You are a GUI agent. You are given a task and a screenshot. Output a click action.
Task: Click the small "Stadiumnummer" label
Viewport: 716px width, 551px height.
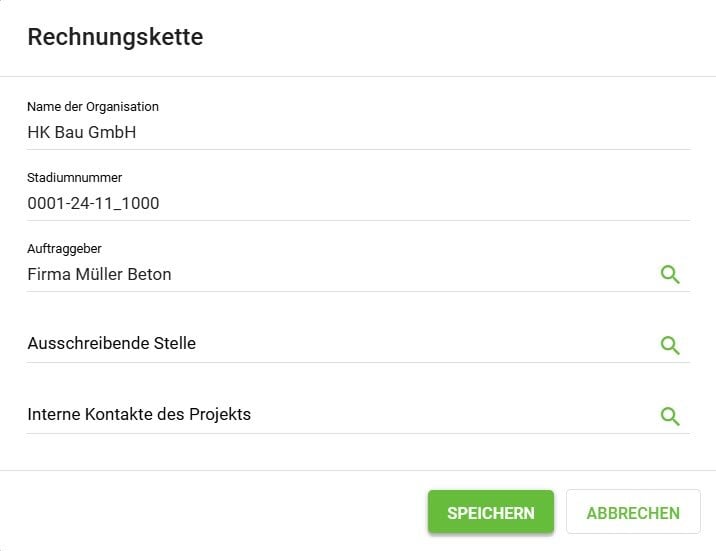74,177
